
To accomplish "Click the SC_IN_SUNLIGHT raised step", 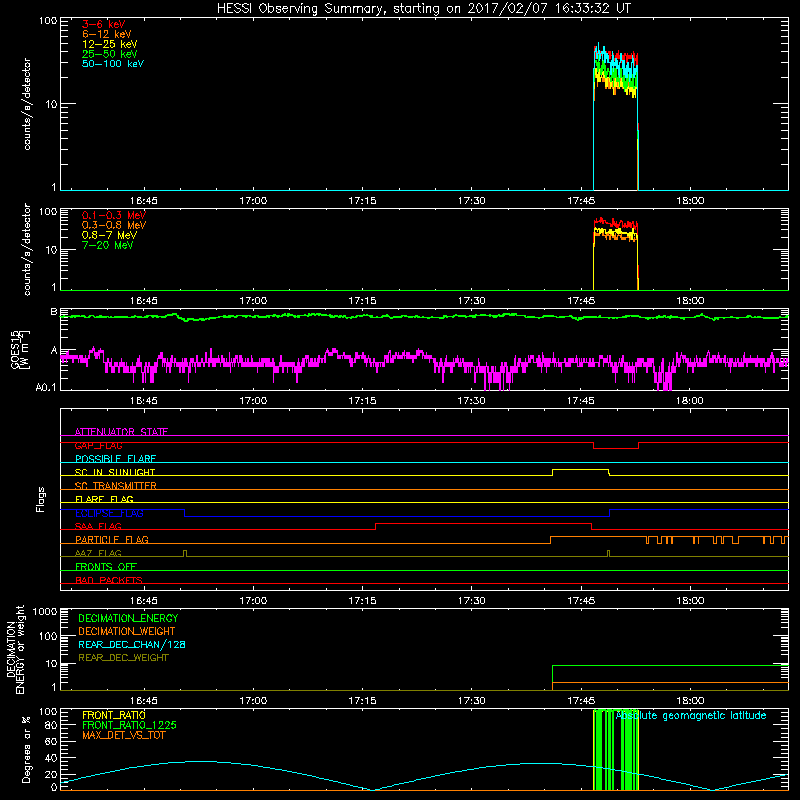I will point(581,472).
